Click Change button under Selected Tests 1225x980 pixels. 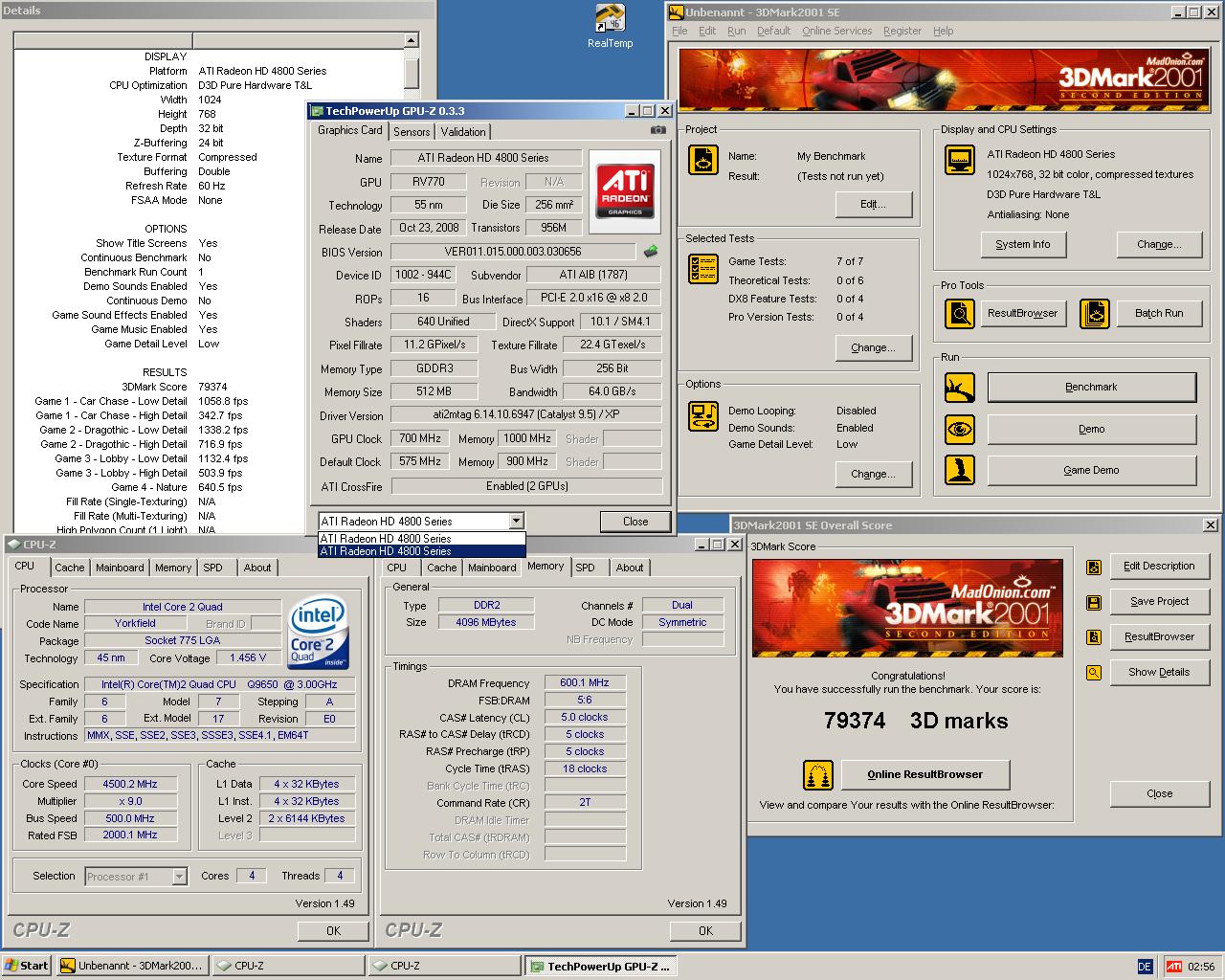click(x=873, y=347)
